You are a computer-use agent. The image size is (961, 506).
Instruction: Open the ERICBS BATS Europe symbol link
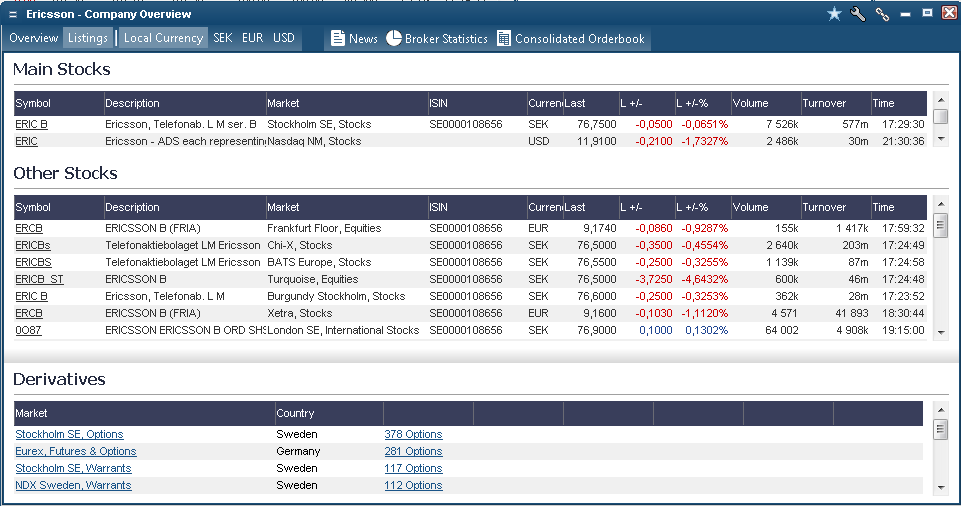tap(34, 262)
